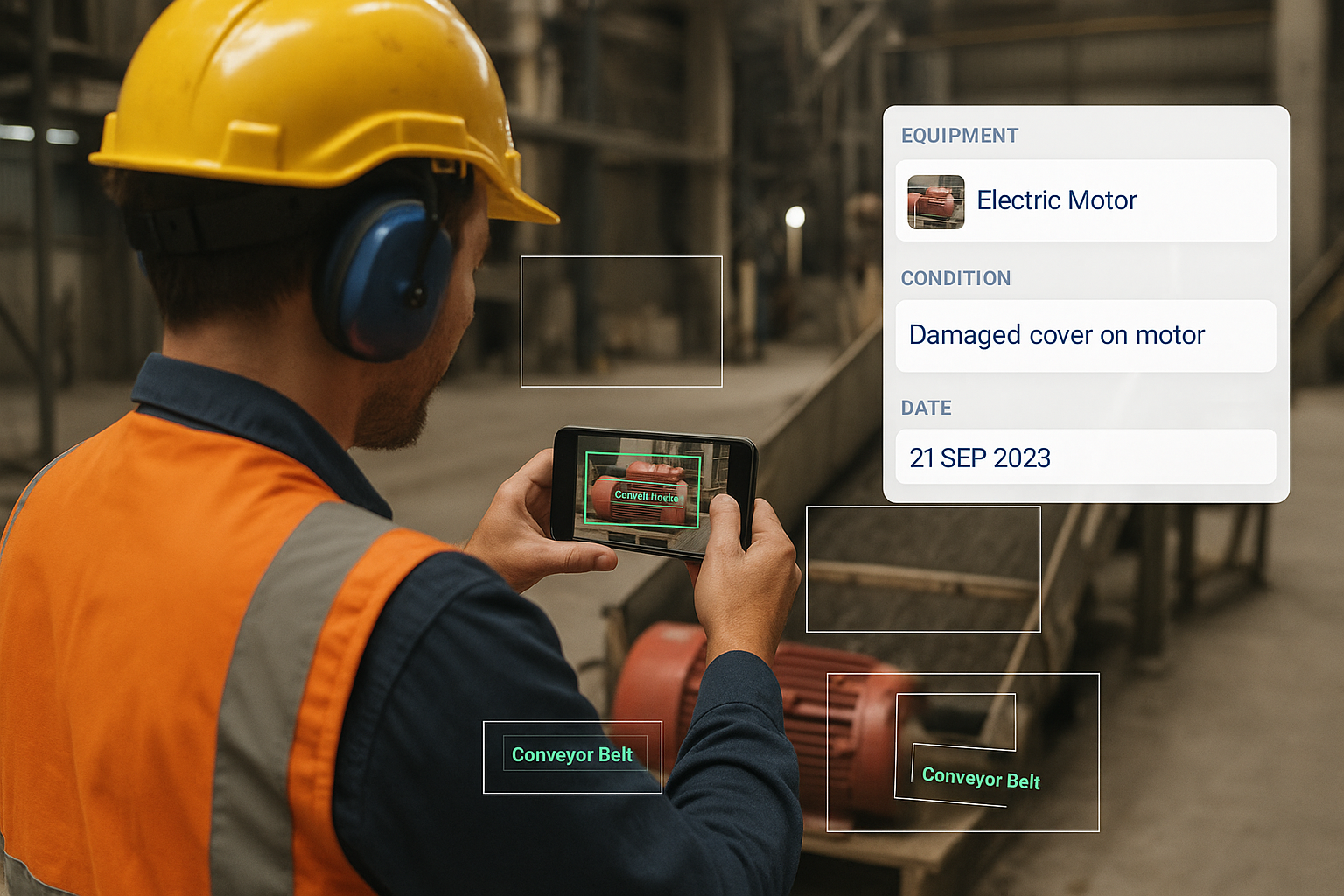This screenshot has height=896, width=1344.
Task: Click the DATE section heading
Action: (926, 408)
